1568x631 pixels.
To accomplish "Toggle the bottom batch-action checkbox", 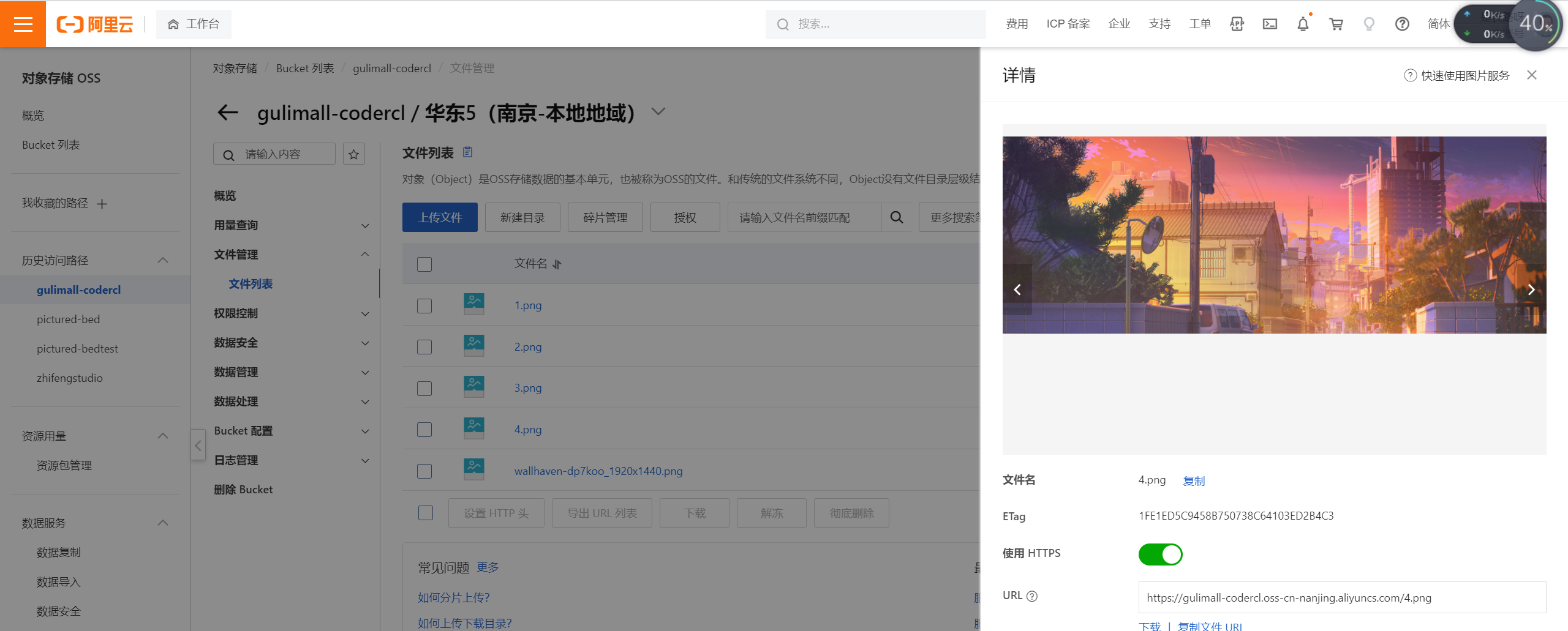I will click(426, 513).
